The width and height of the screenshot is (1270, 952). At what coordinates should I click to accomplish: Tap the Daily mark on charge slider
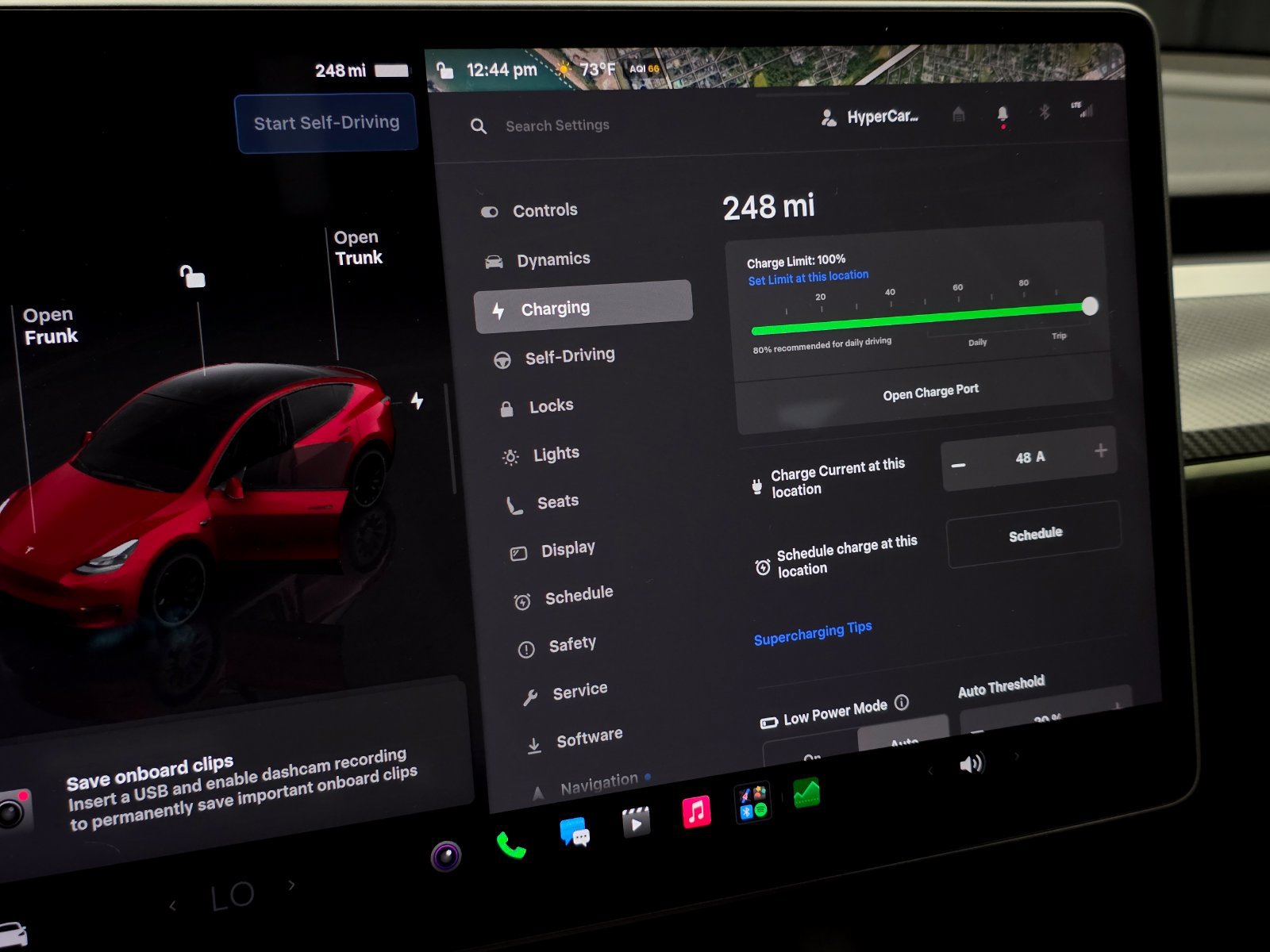click(977, 342)
